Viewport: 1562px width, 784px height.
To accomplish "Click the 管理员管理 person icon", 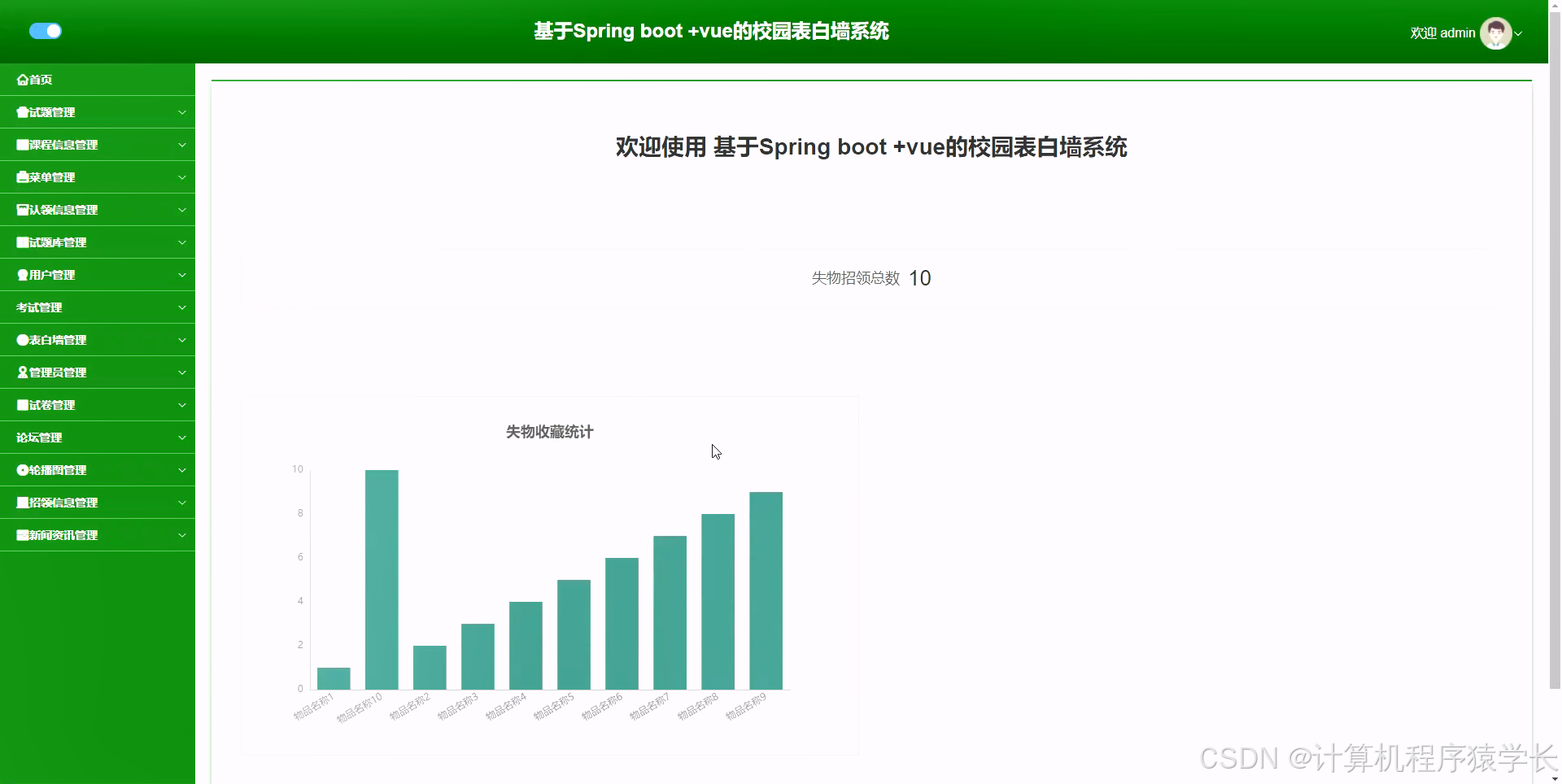I will (x=23, y=372).
